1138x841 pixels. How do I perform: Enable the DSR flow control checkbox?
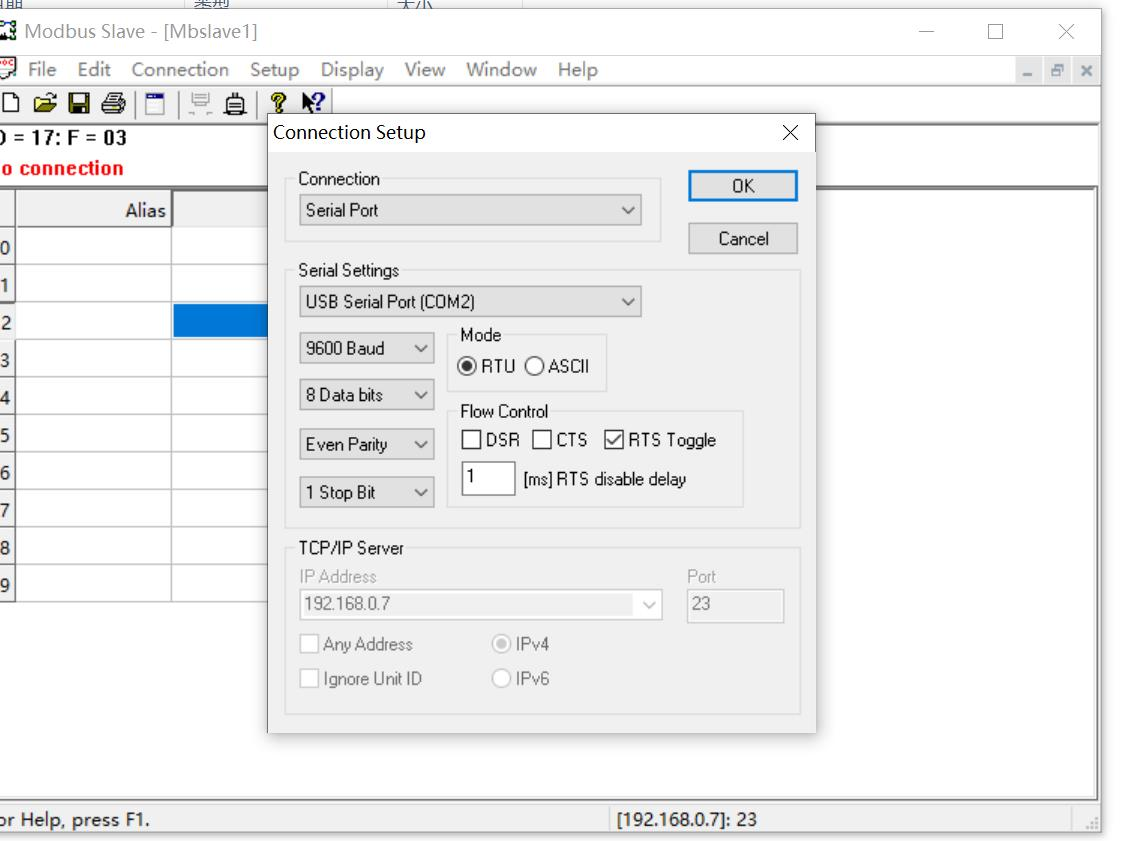coord(472,440)
